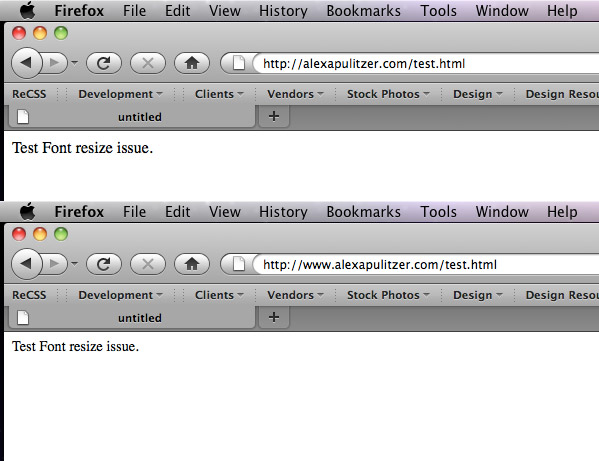Screen dimensions: 599x461
Task: Click smaller 'Test Font resize issue.' text in bottom window
Action: coord(75,346)
